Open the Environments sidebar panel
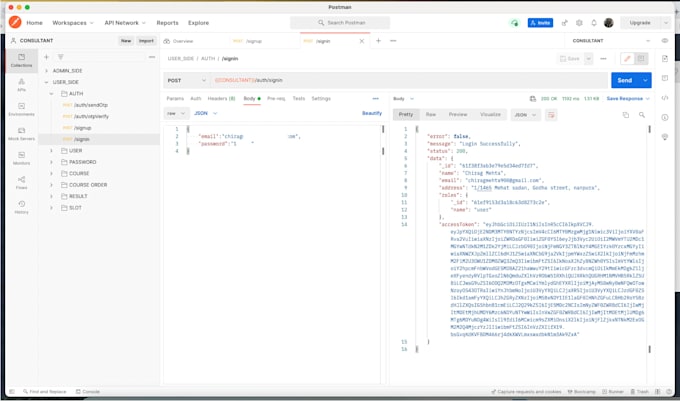Image resolution: width=680 pixels, height=401 pixels. pyautogui.click(x=21, y=109)
